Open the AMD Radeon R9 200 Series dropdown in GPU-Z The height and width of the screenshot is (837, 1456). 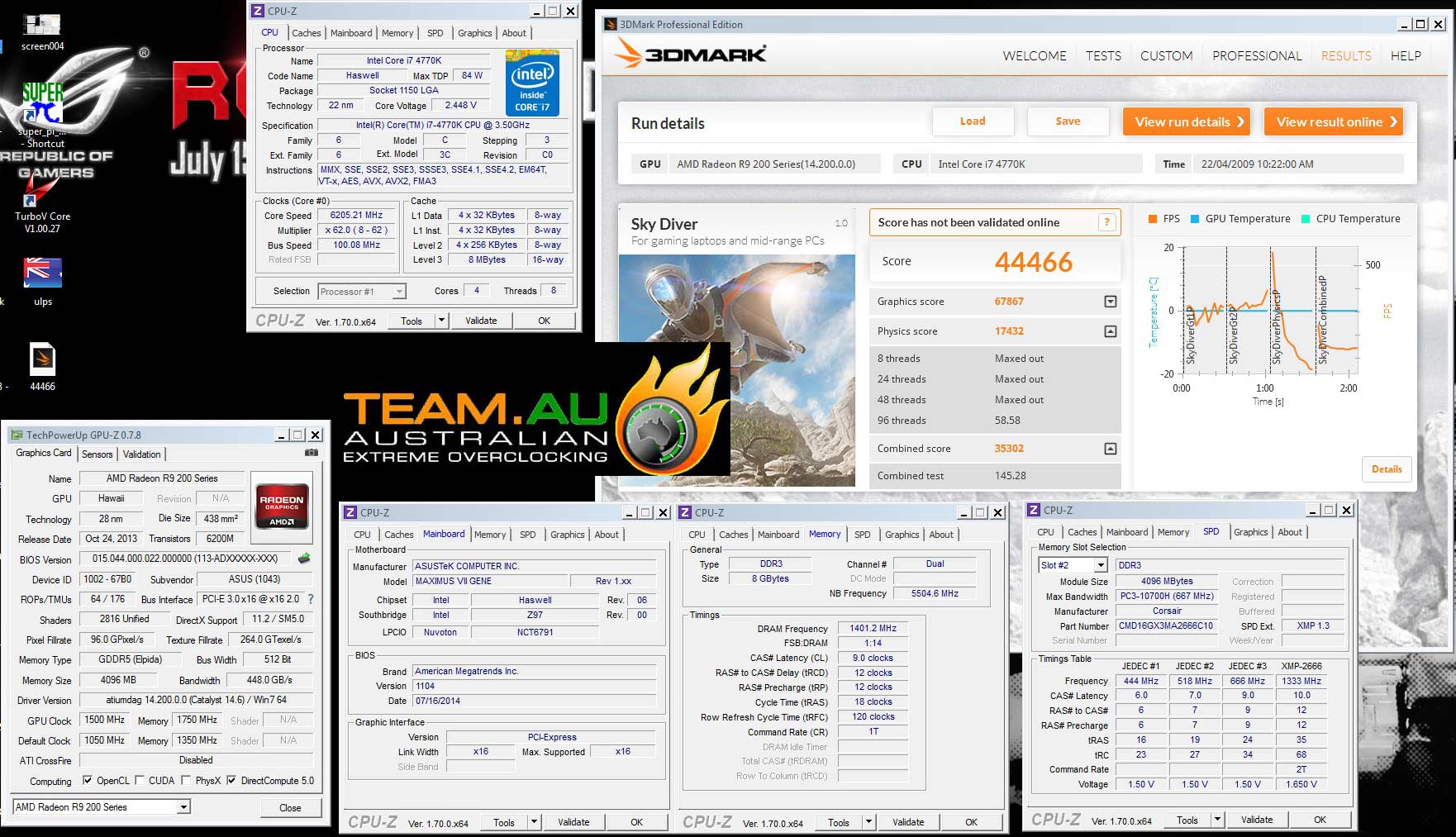click(x=183, y=806)
